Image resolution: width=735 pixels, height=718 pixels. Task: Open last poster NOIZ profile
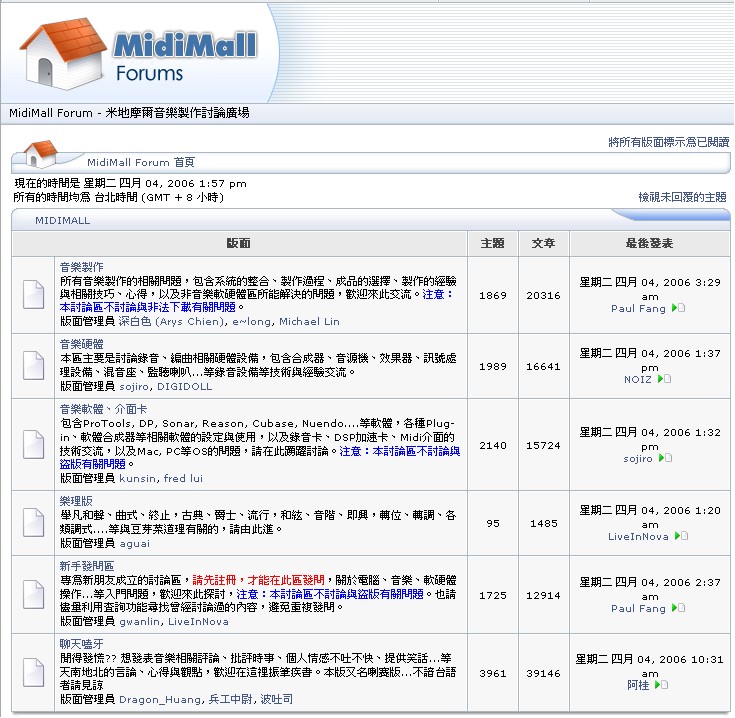tap(638, 379)
